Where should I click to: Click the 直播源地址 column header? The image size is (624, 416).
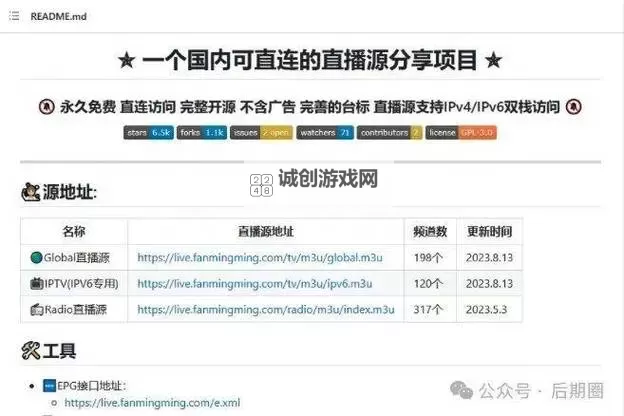[266, 231]
